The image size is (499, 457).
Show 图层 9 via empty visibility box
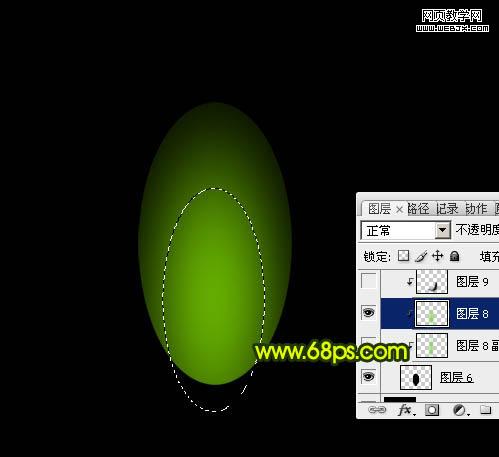(369, 281)
